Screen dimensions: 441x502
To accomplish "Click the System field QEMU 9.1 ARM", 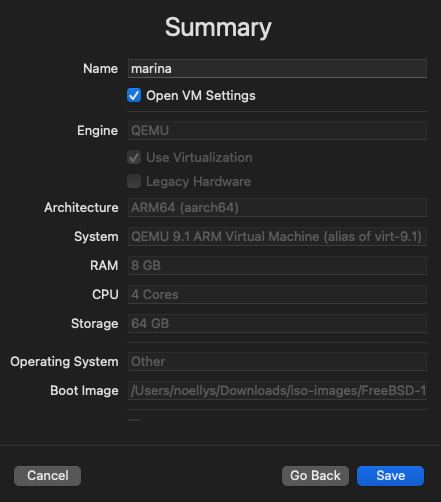I will pyautogui.click(x=277, y=237).
